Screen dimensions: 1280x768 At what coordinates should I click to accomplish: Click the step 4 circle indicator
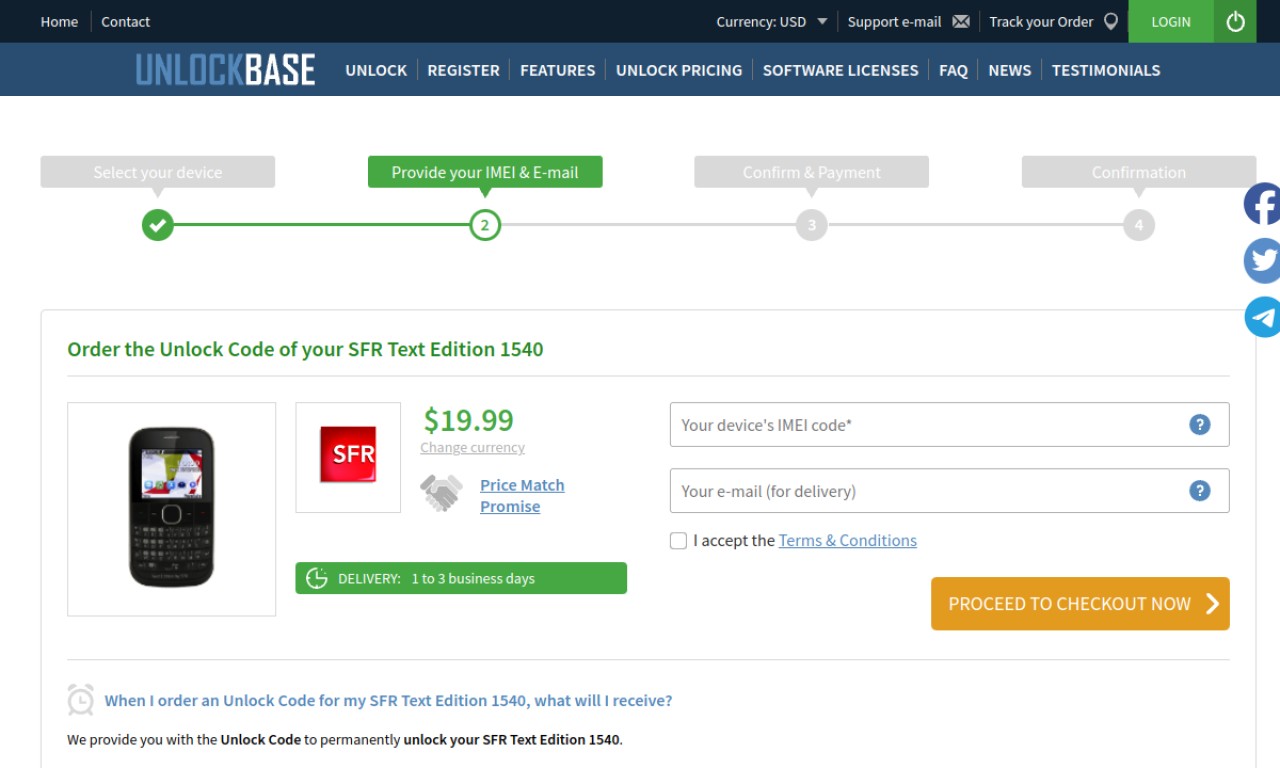1138,225
